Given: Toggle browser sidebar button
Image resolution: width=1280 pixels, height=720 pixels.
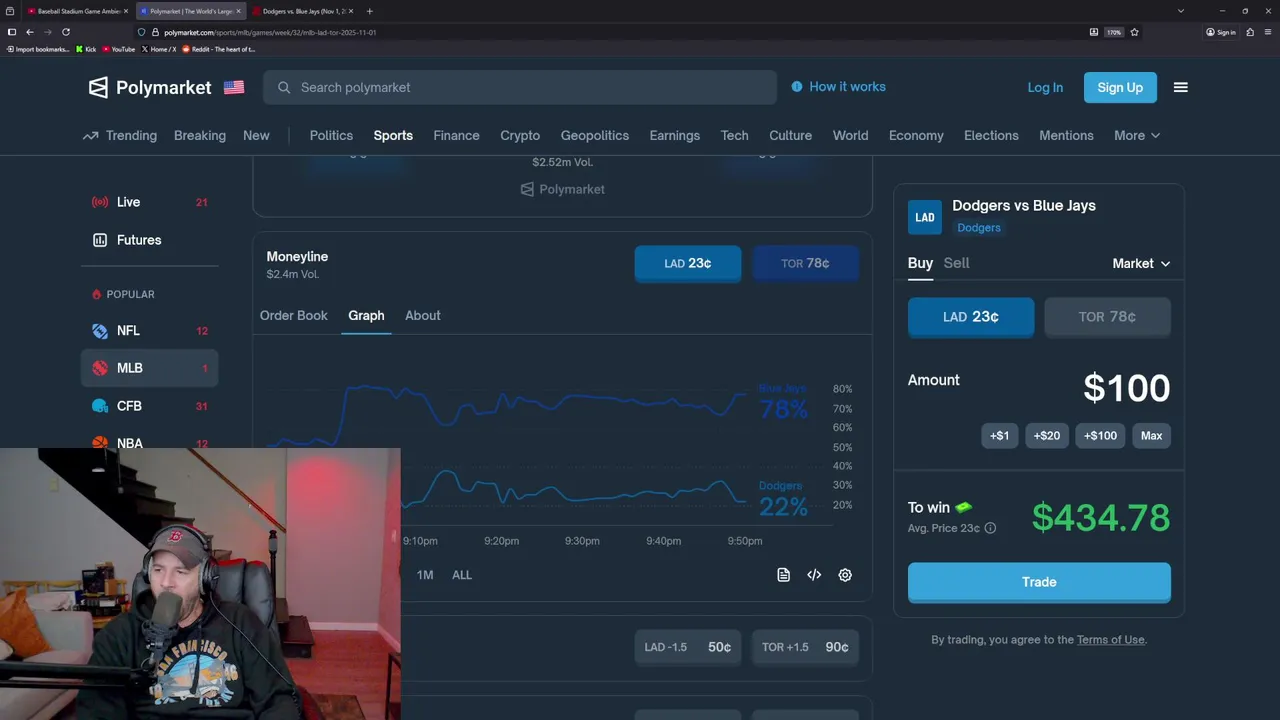Looking at the screenshot, I should pyautogui.click(x=12, y=32).
